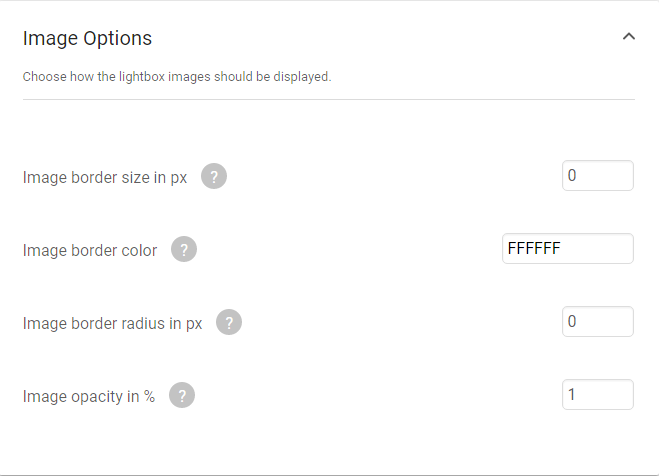
Task: Click the 'Image border size in px' label
Action: tap(105, 177)
